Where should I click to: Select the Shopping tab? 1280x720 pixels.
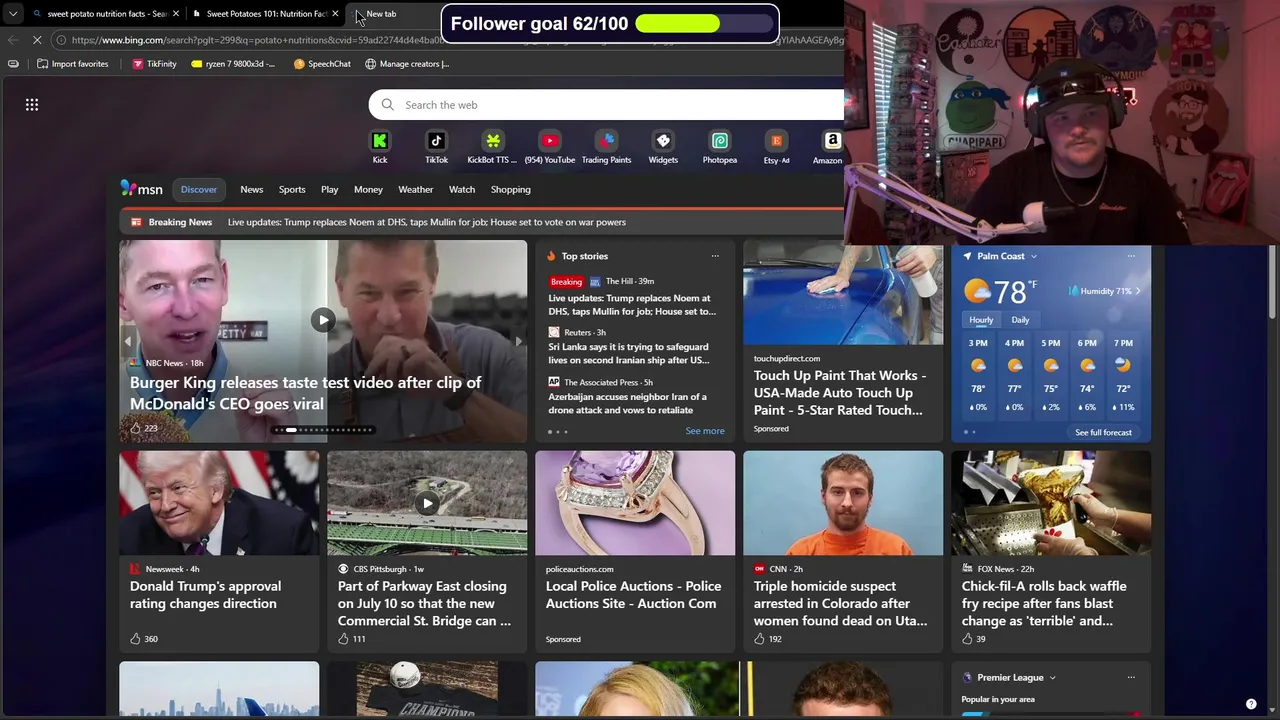pos(510,189)
